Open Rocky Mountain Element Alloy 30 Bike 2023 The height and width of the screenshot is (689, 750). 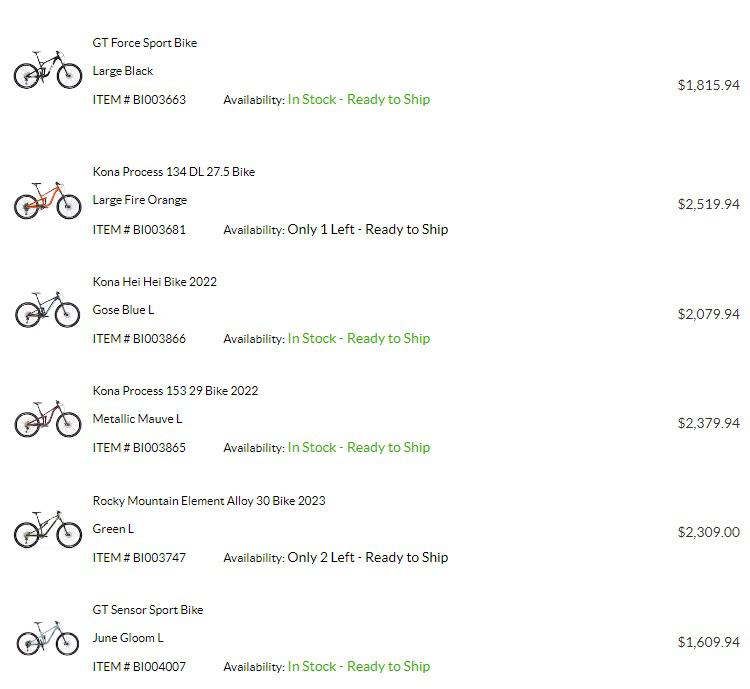point(209,501)
